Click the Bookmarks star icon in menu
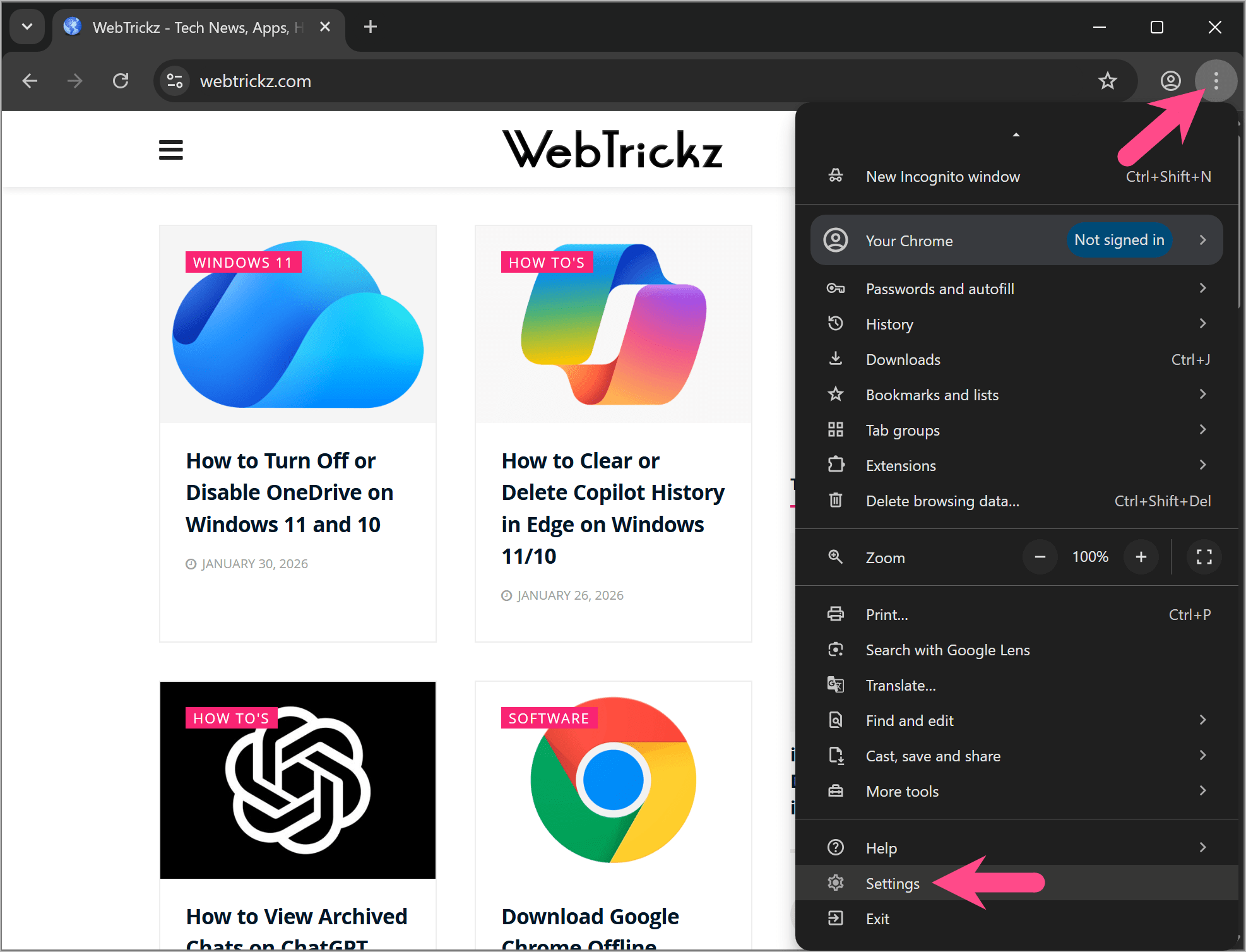 click(x=836, y=394)
